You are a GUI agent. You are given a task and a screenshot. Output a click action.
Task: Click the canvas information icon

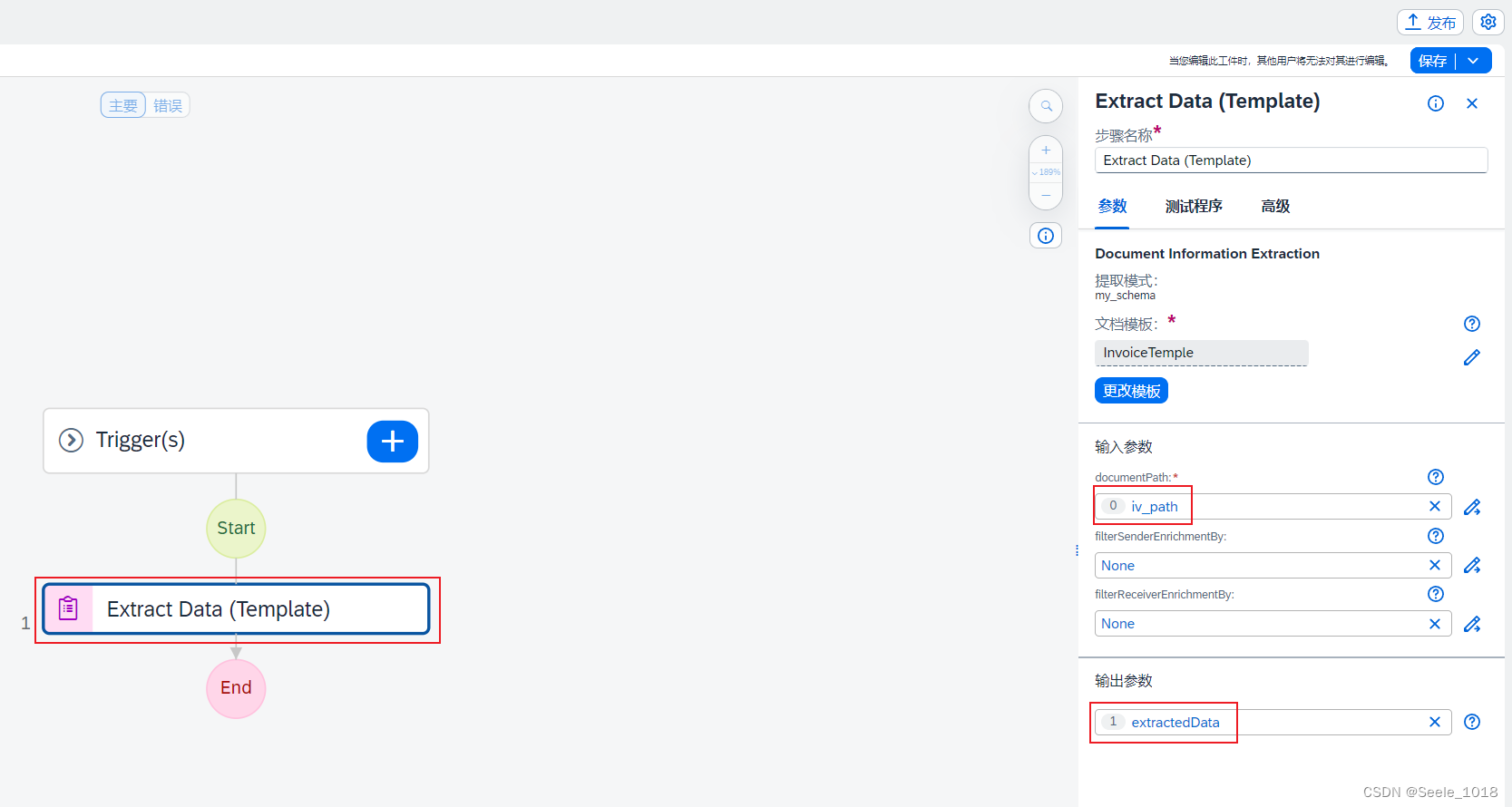coord(1046,236)
